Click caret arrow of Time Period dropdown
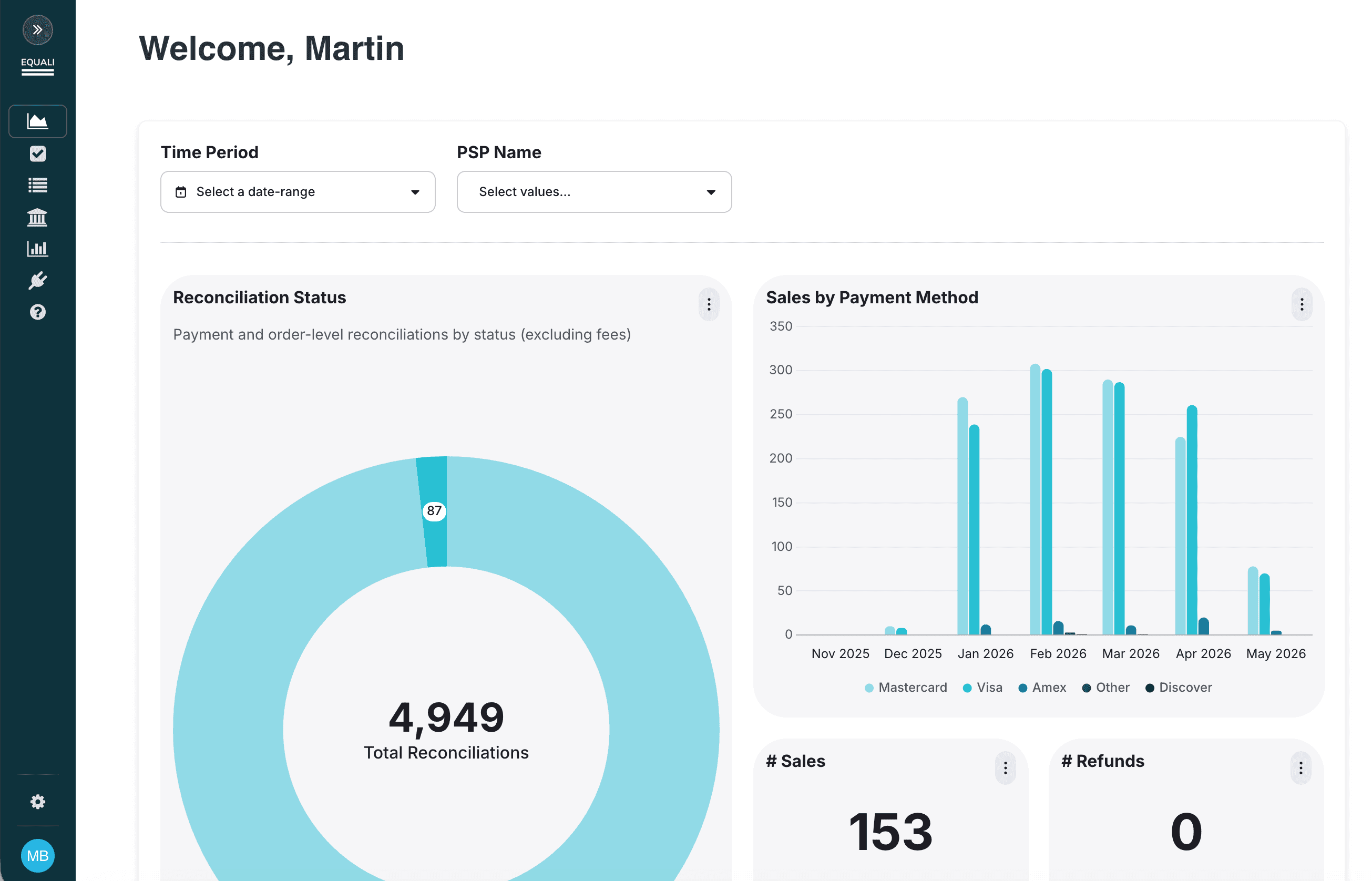This screenshot has width=1372, height=881. coord(415,192)
